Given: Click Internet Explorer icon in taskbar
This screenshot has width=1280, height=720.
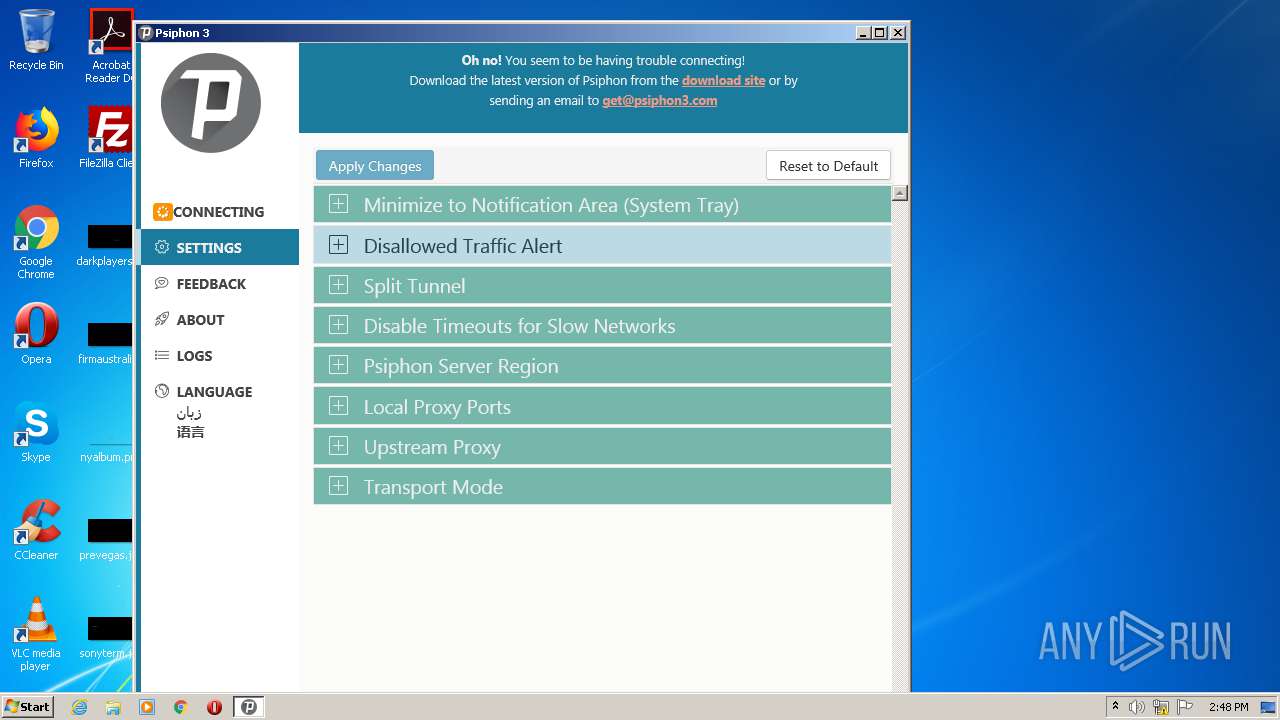Looking at the screenshot, I should click(x=79, y=707).
